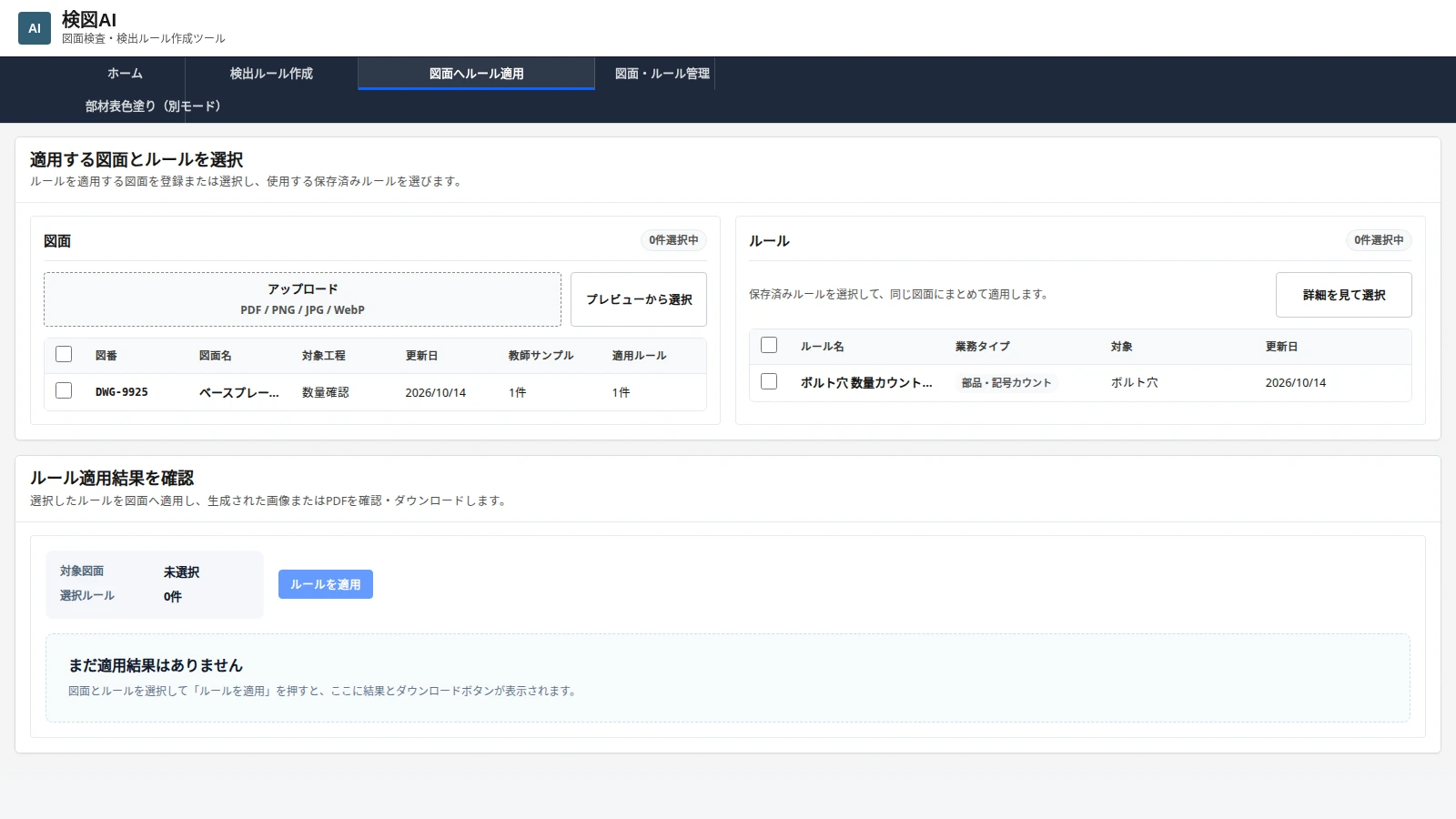Click the 未選択 value next to 対象図面
Viewport: 1456px width, 819px height.
tap(181, 572)
